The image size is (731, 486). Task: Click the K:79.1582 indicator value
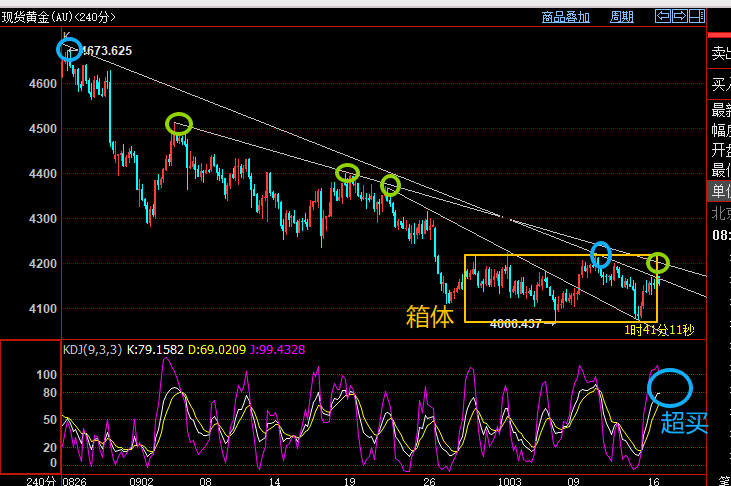coord(155,349)
